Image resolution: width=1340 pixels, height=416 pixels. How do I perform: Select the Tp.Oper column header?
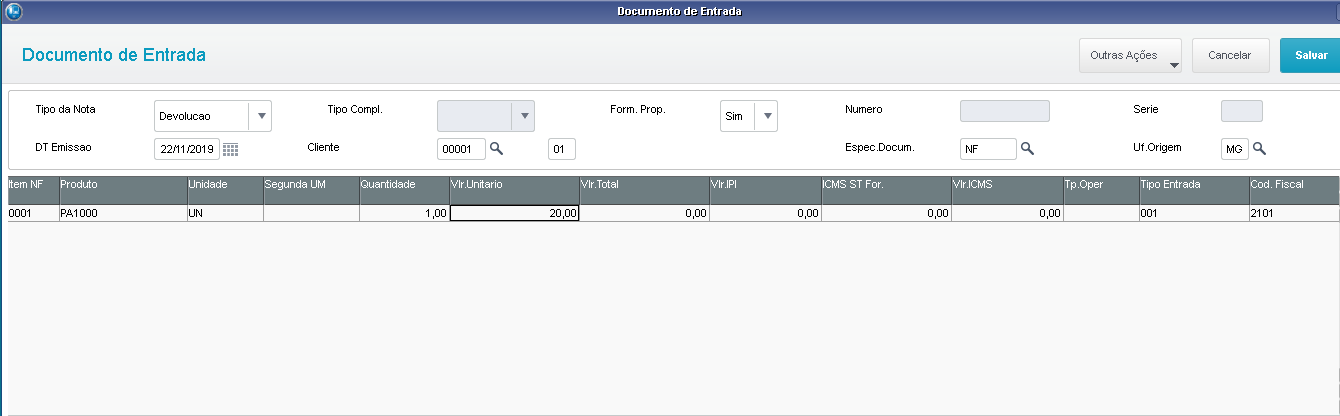click(x=1101, y=190)
